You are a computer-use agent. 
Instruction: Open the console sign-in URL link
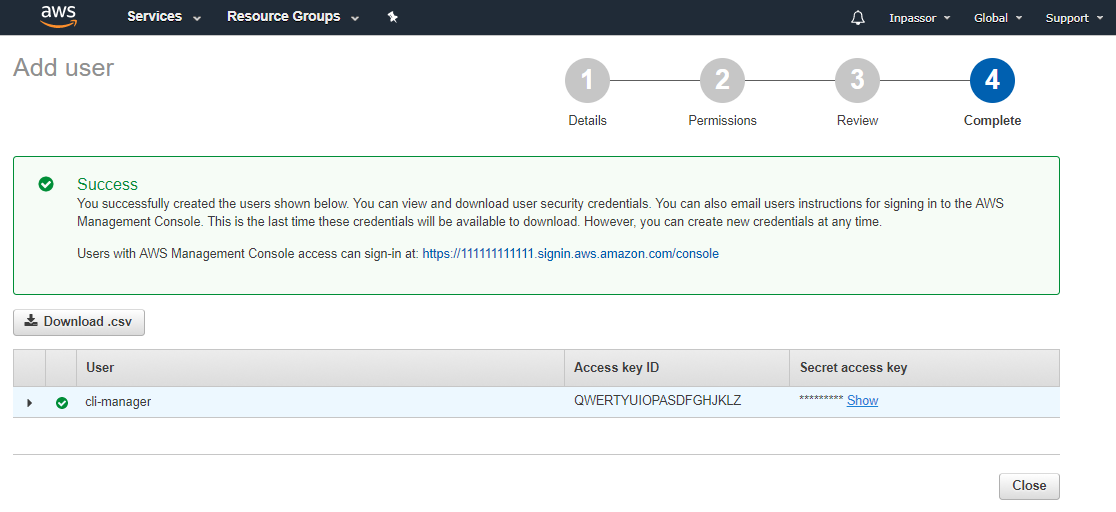click(x=570, y=254)
